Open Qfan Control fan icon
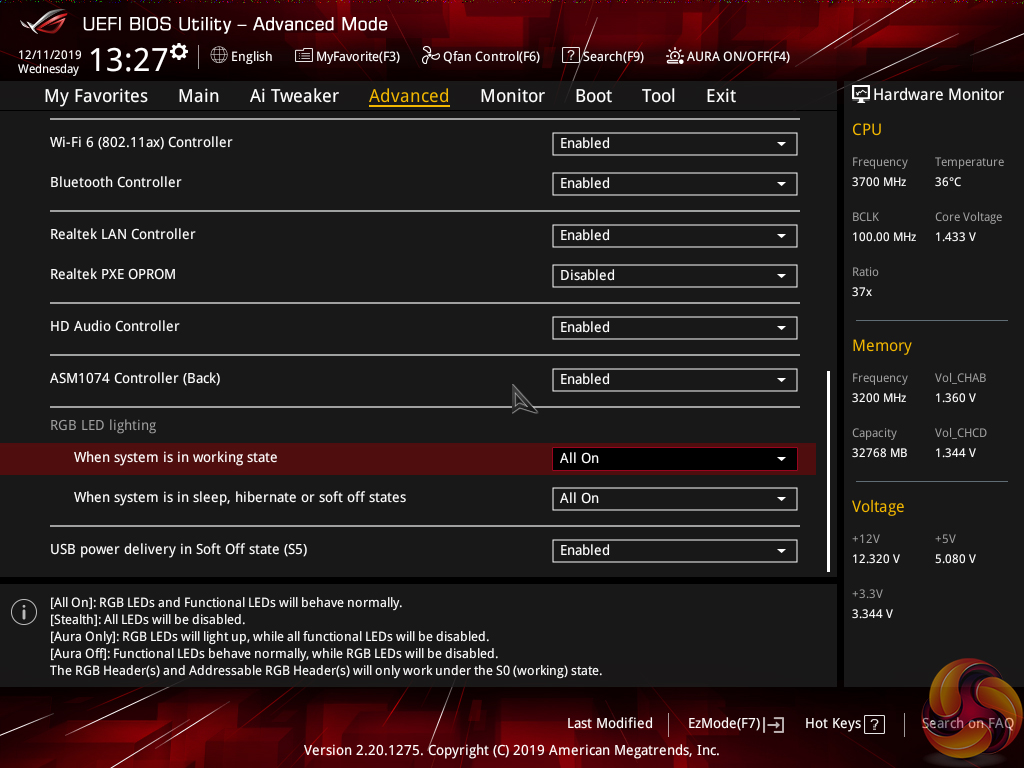1024x768 pixels. point(431,56)
